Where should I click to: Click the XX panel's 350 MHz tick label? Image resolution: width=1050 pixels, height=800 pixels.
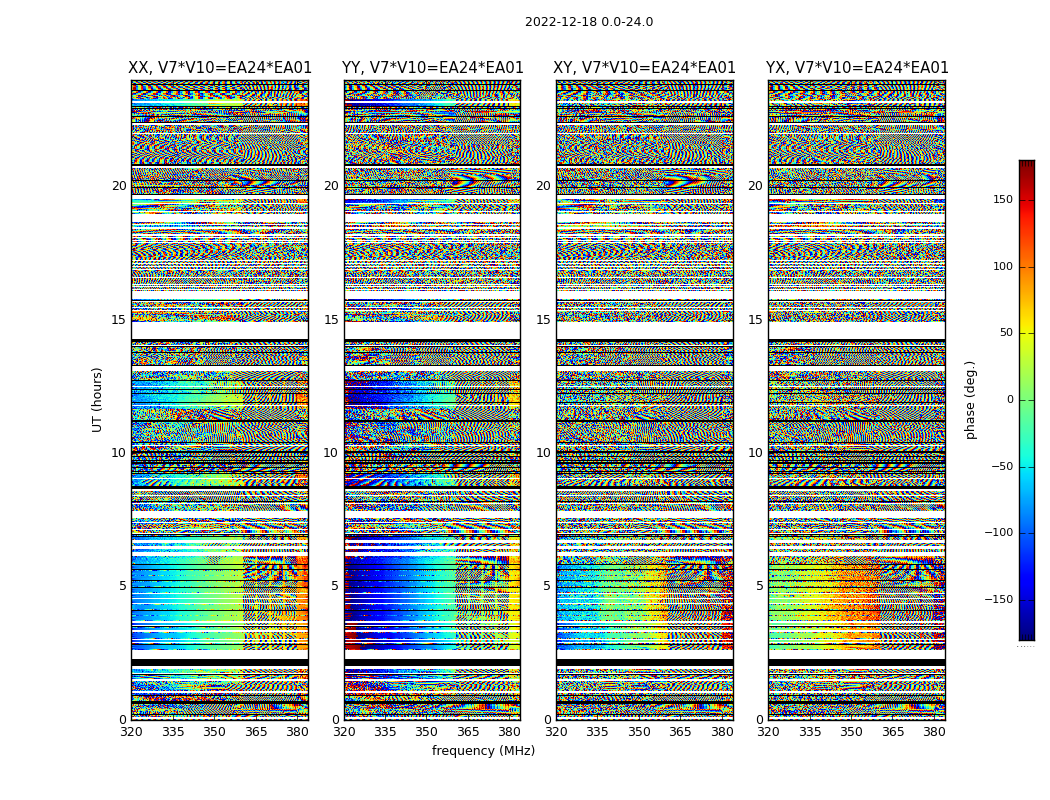point(214,732)
